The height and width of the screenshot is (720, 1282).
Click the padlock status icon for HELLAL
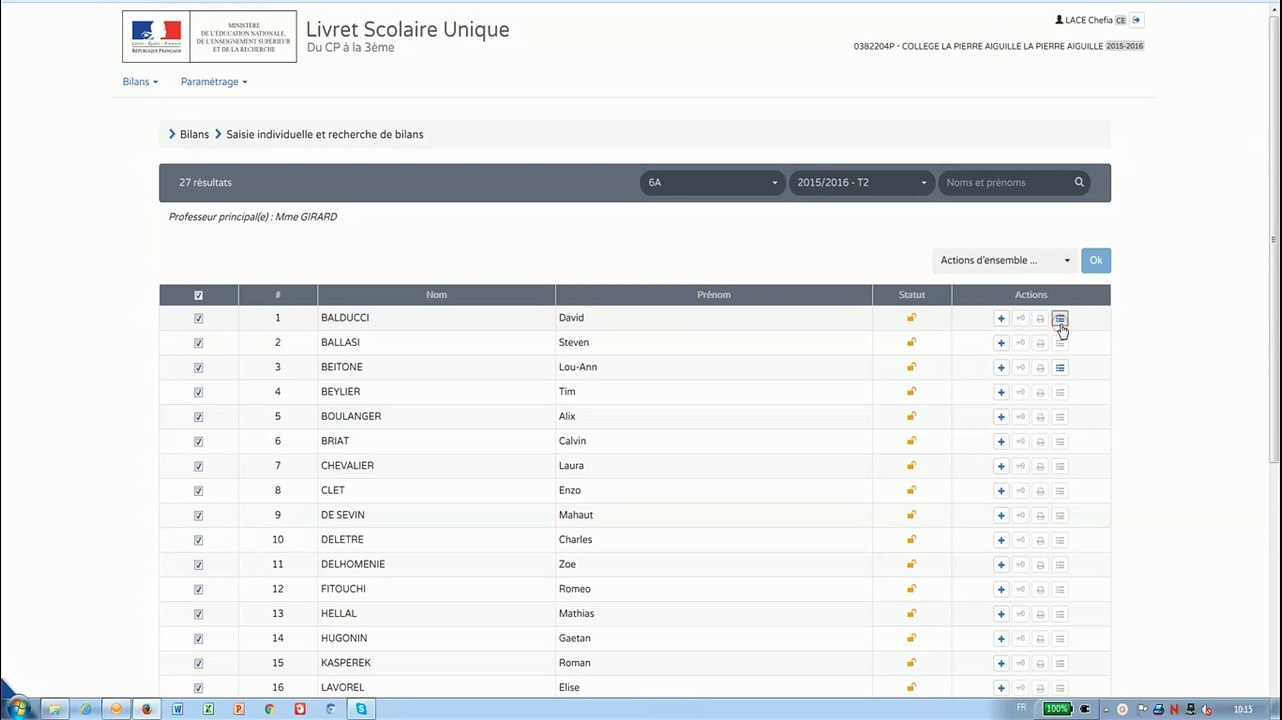911,614
